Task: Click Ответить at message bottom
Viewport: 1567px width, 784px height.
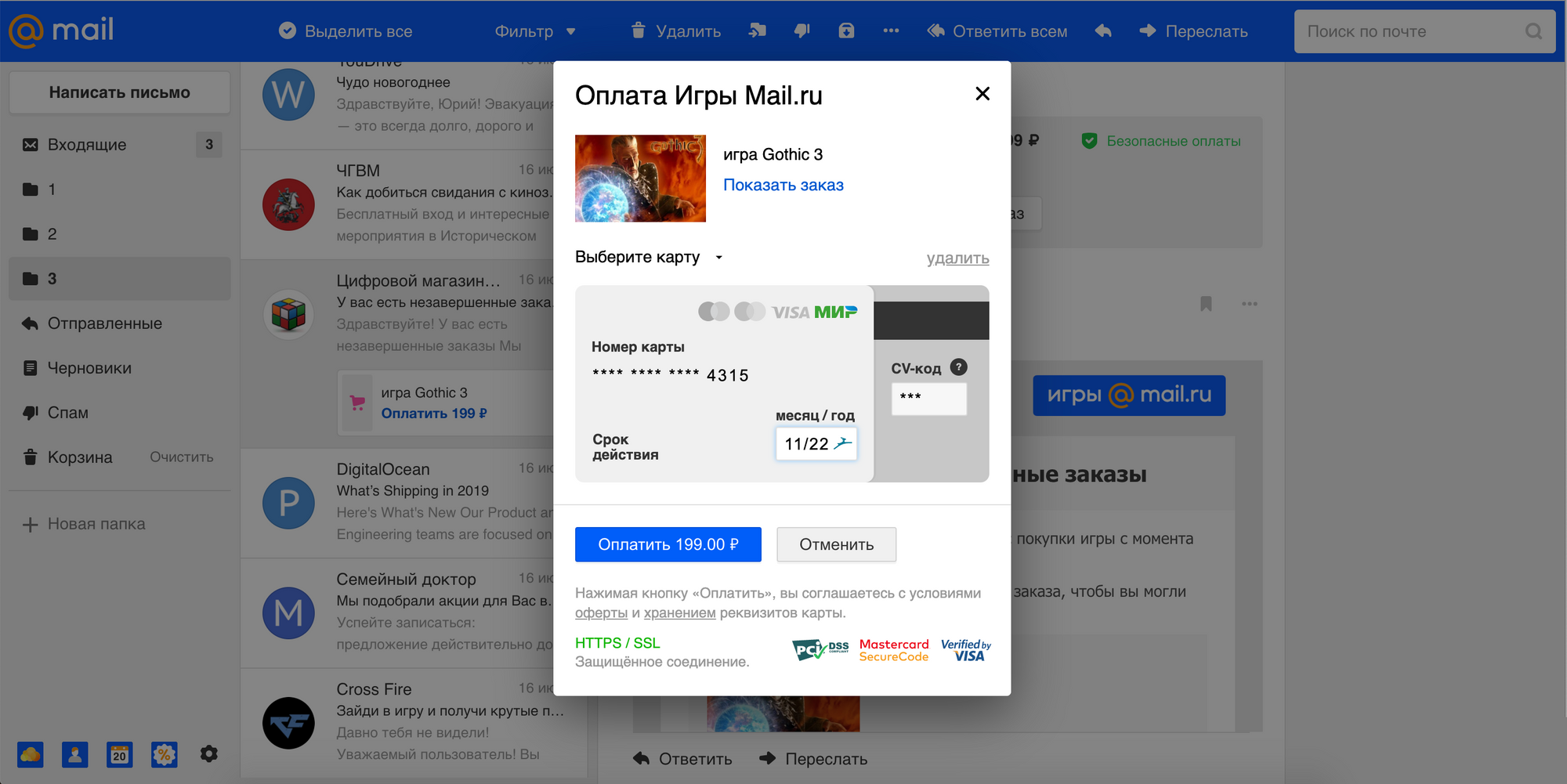Action: (x=682, y=758)
